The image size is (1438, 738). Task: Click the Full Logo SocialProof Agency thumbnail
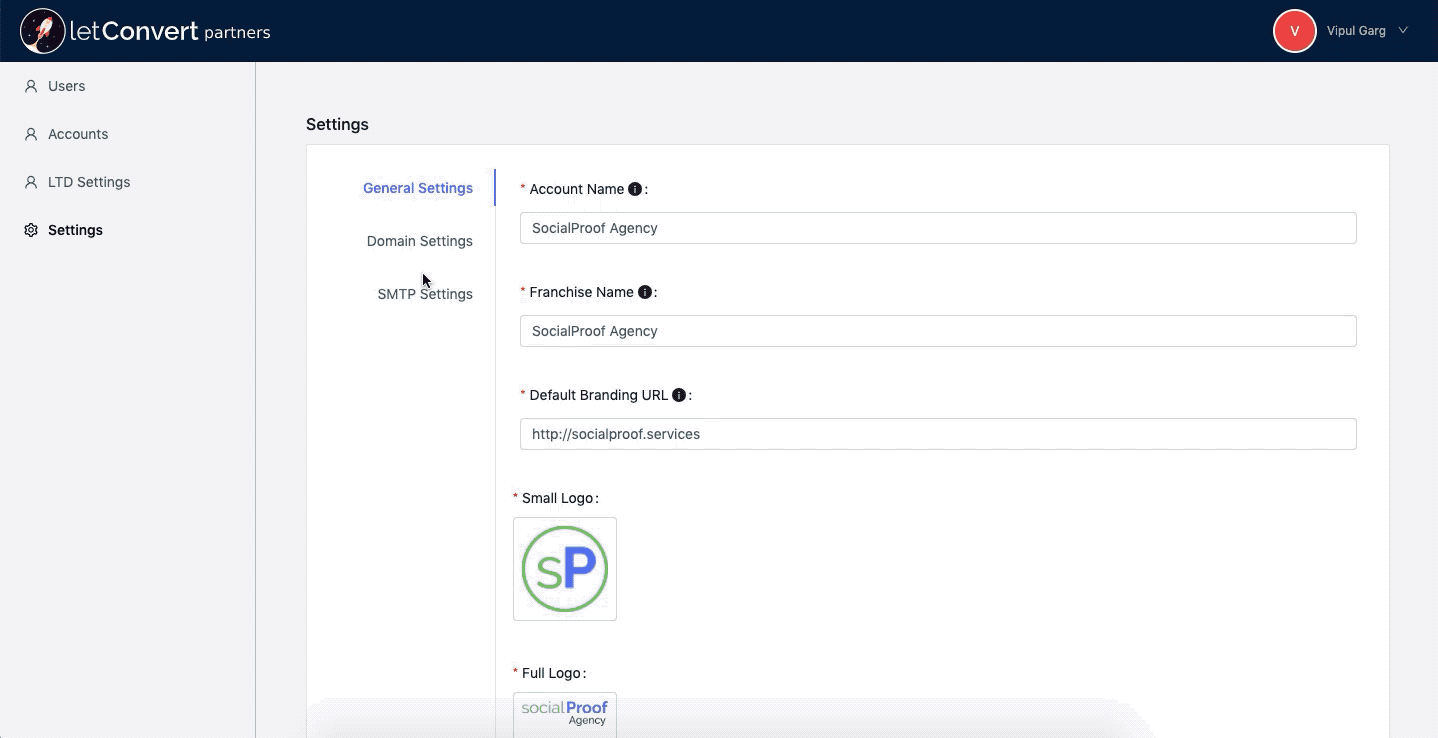565,714
